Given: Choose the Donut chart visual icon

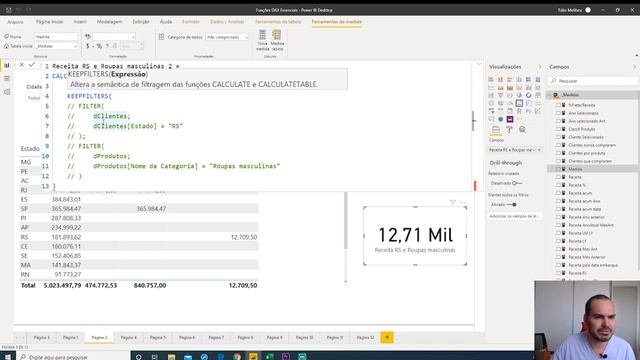Looking at the screenshot, I should coord(529,96).
